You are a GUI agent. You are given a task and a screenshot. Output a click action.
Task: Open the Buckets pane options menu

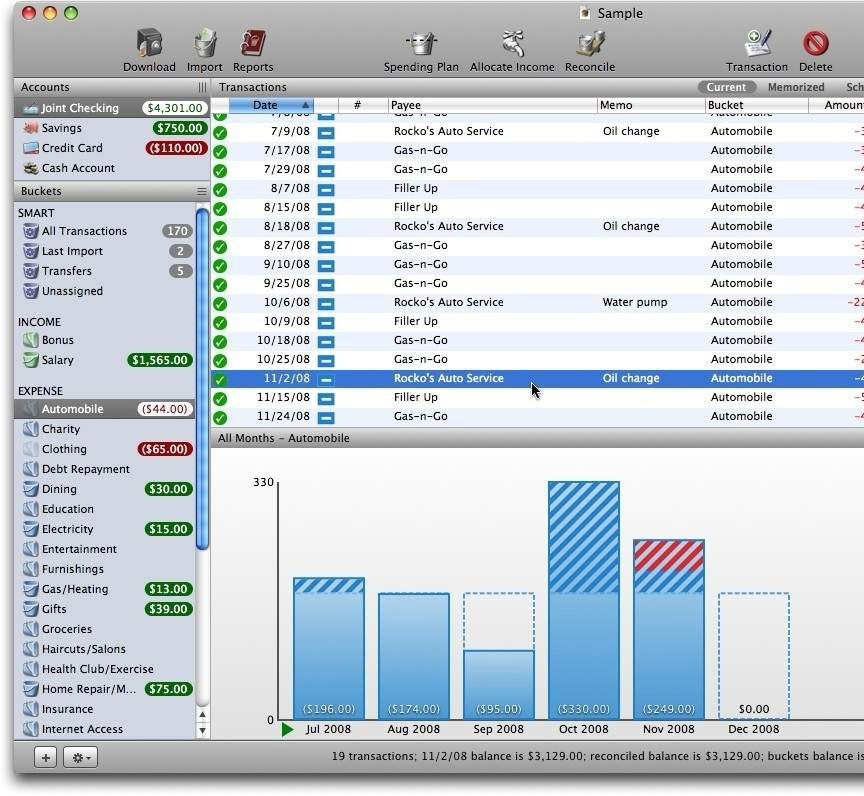pos(202,191)
